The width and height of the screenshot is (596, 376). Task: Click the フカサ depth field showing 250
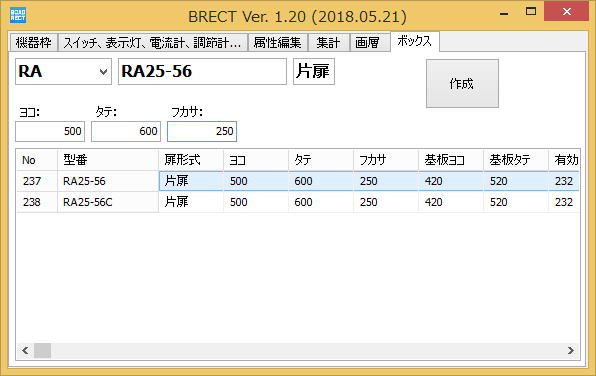[202, 132]
